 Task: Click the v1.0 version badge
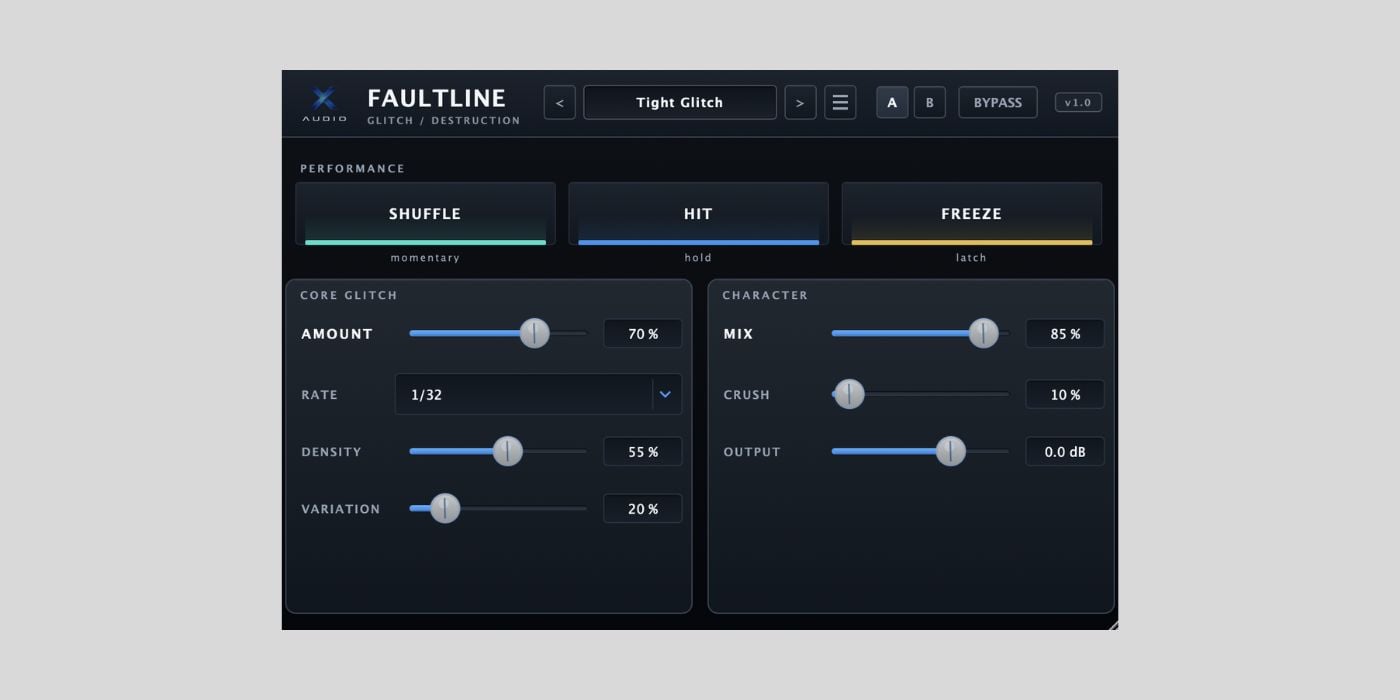pos(1078,102)
